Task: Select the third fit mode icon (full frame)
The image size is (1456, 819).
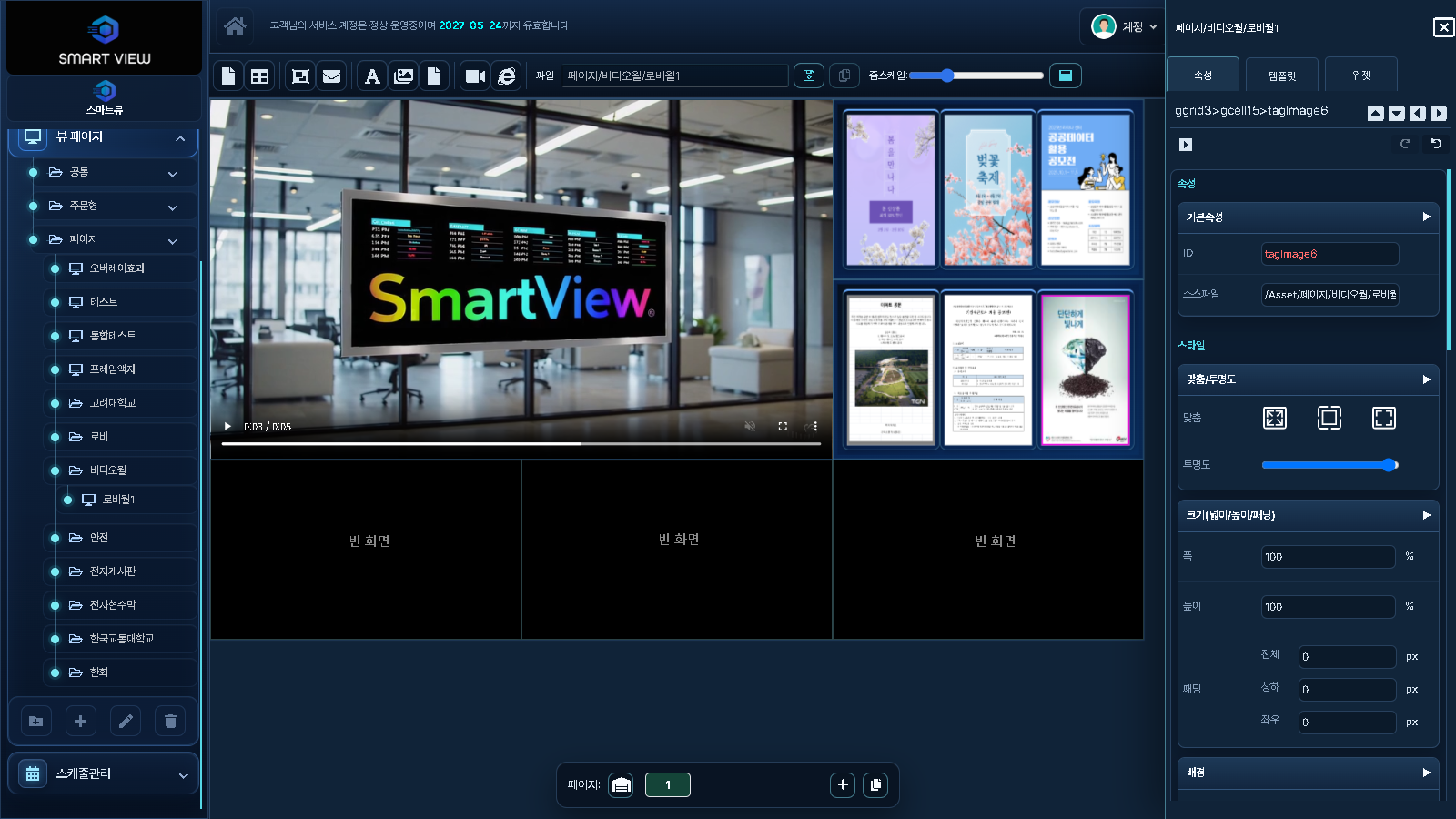Action: (x=1384, y=418)
